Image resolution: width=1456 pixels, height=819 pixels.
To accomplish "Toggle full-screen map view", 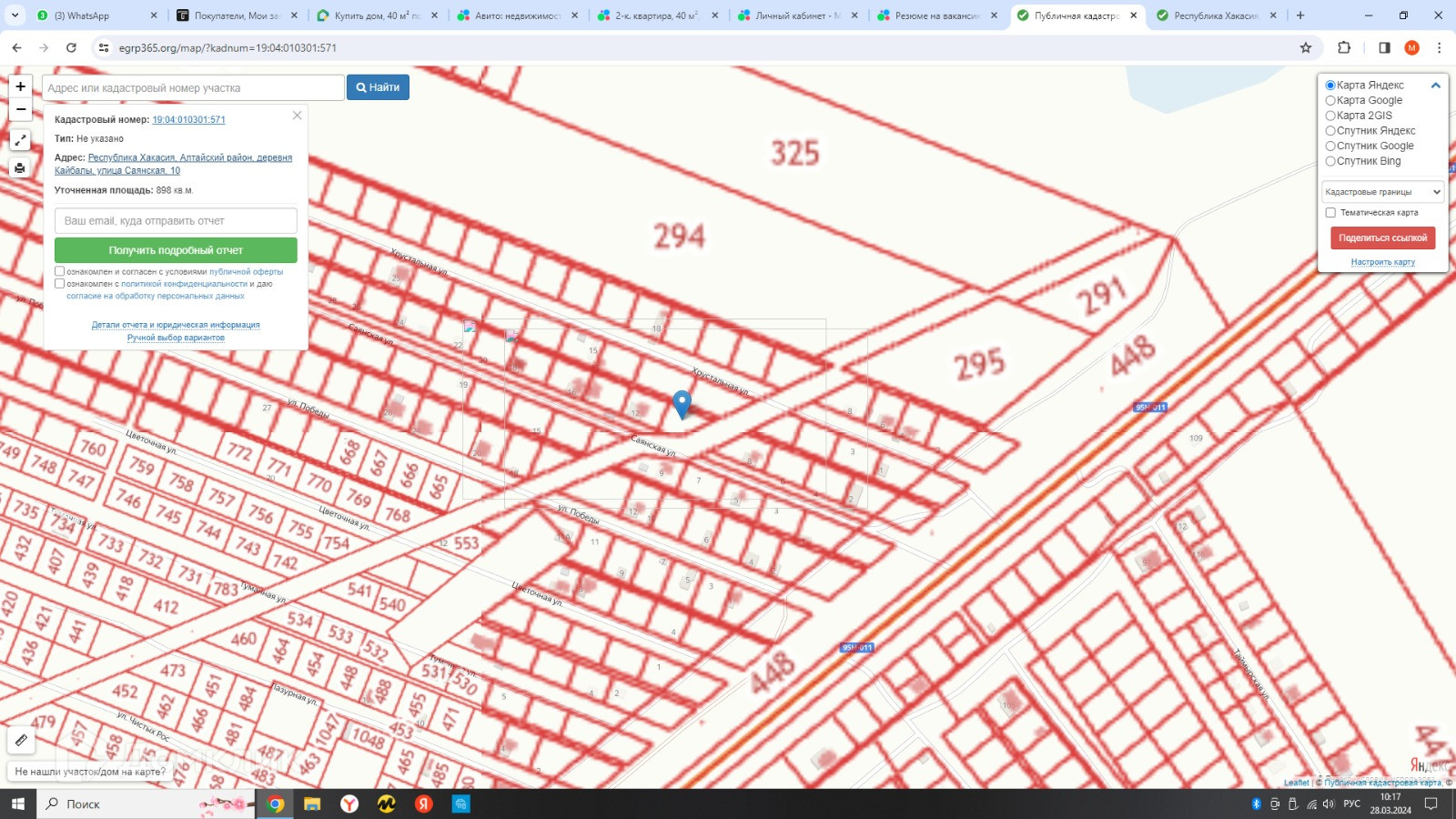I will tap(20, 140).
